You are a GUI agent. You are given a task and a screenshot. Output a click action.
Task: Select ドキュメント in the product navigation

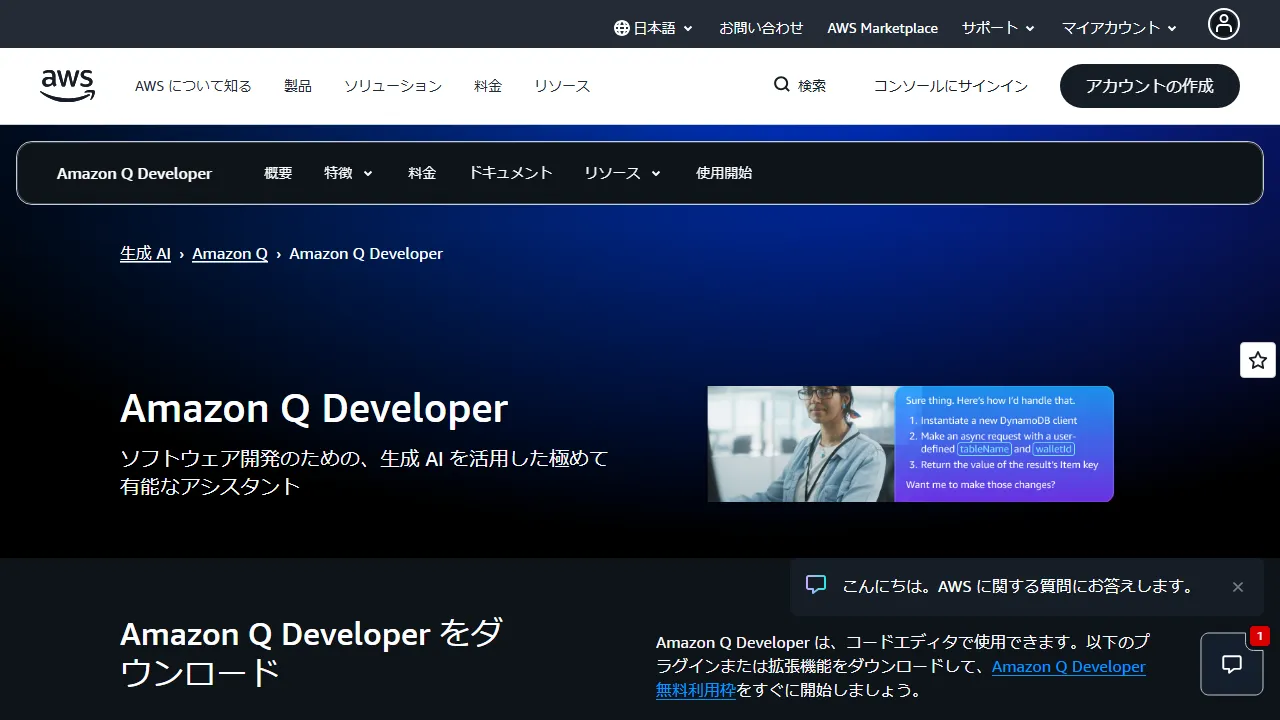(x=510, y=172)
